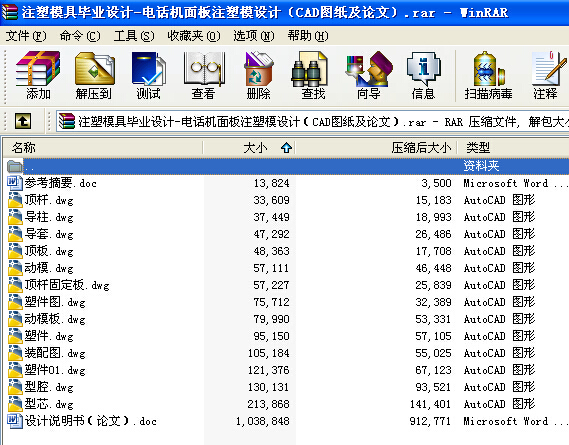Click the size value 79,990
Image resolution: width=569 pixels, height=445 pixels.
[271, 319]
